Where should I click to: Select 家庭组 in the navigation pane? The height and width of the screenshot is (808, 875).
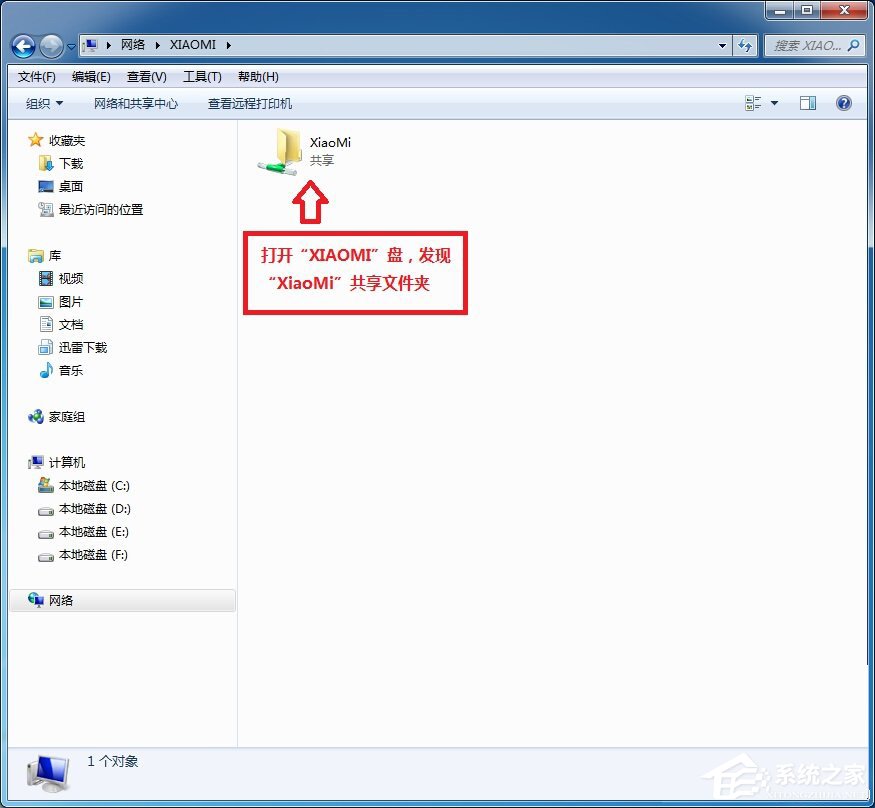(x=66, y=417)
